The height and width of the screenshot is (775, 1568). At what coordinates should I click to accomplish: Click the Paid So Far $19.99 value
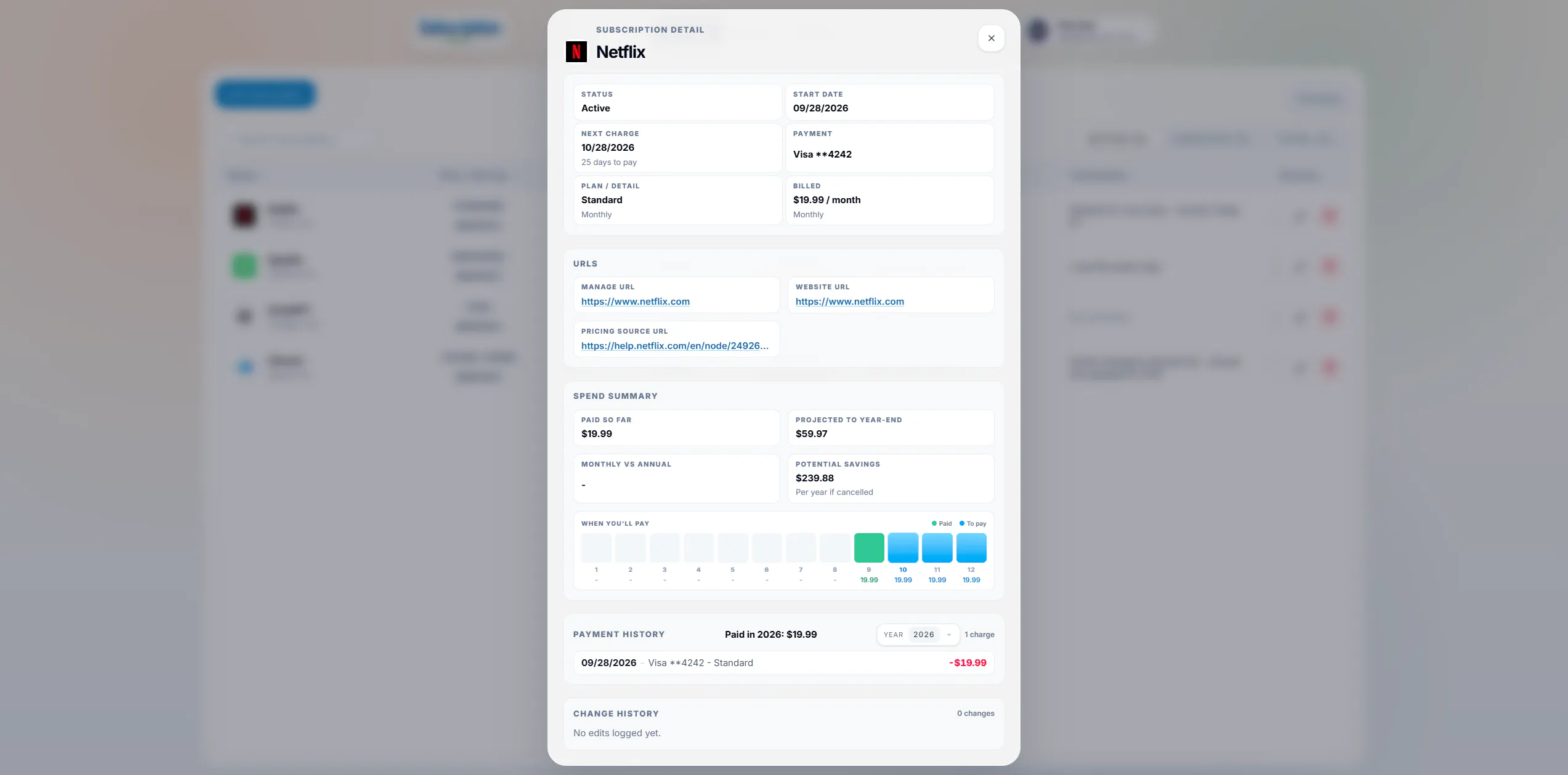coord(596,434)
